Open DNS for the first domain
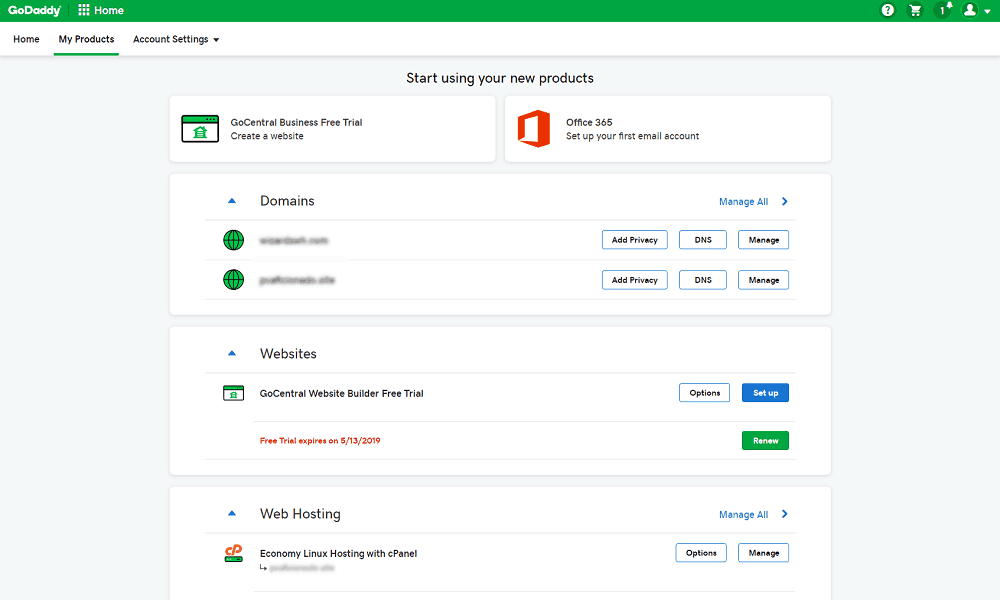Screen dimensions: 1000x600 (703, 240)
